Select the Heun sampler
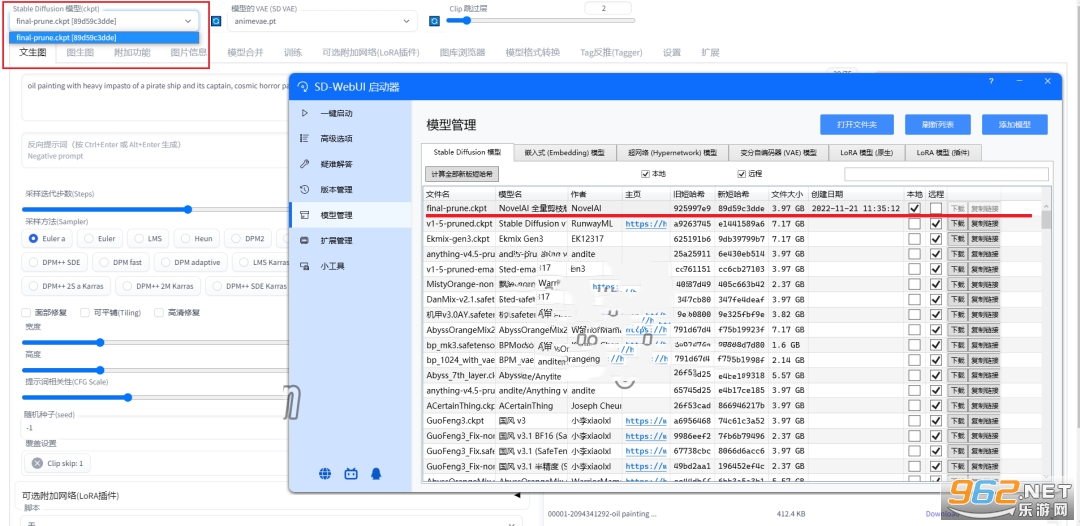1080x526 pixels. click(195, 239)
